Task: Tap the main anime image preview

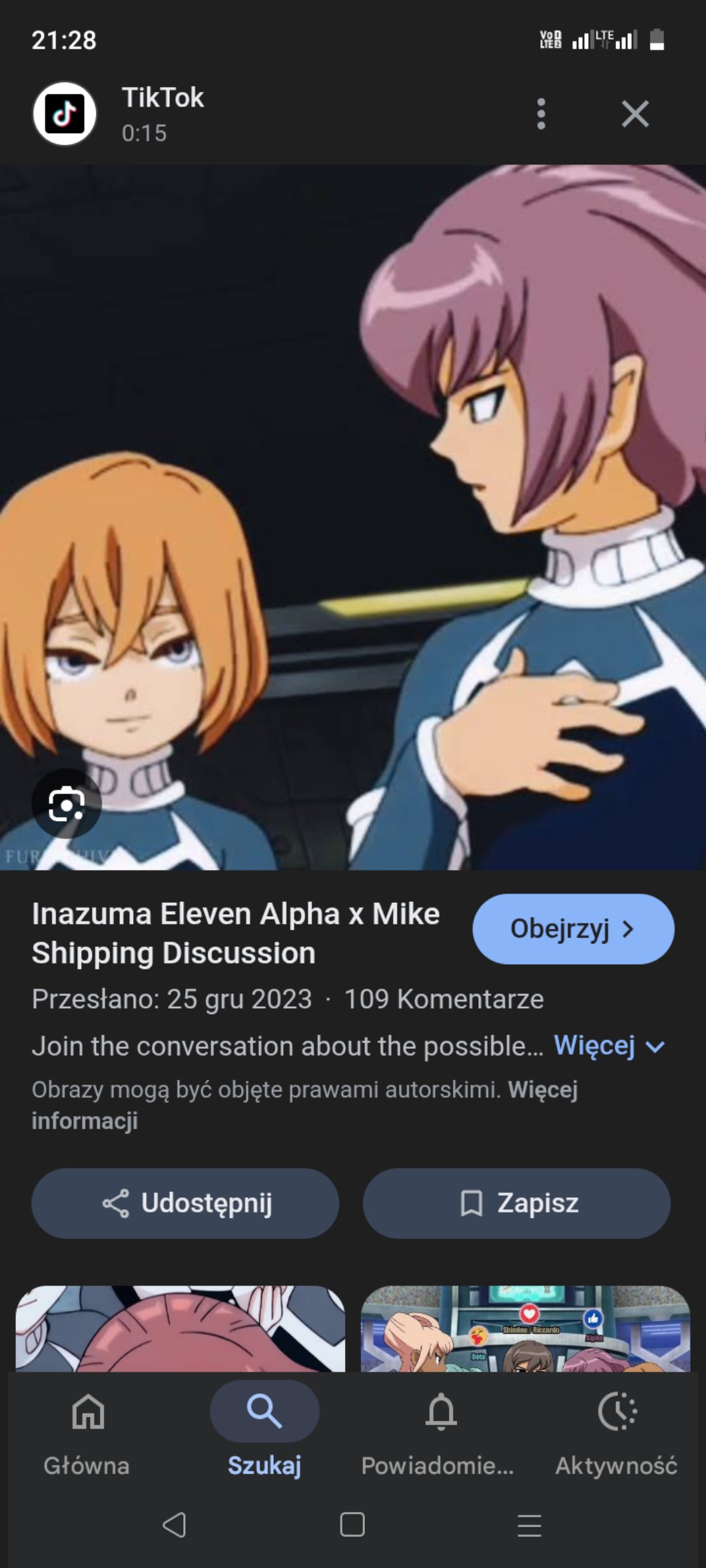Action: (x=353, y=517)
